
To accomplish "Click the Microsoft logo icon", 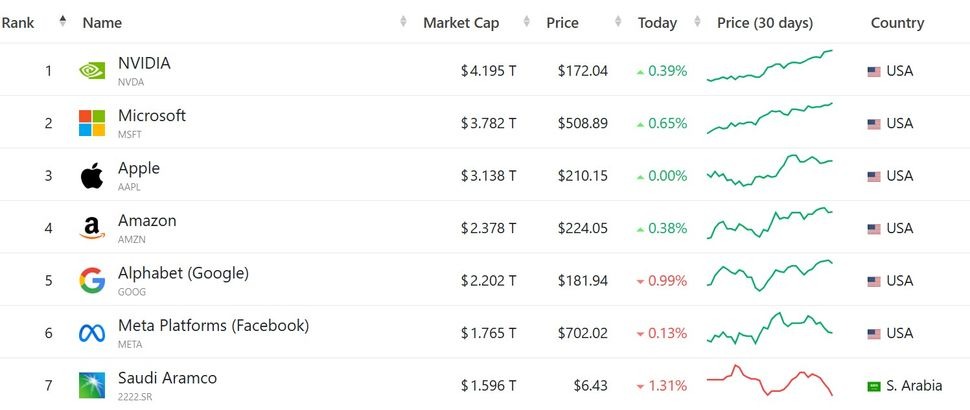I will [x=92, y=123].
